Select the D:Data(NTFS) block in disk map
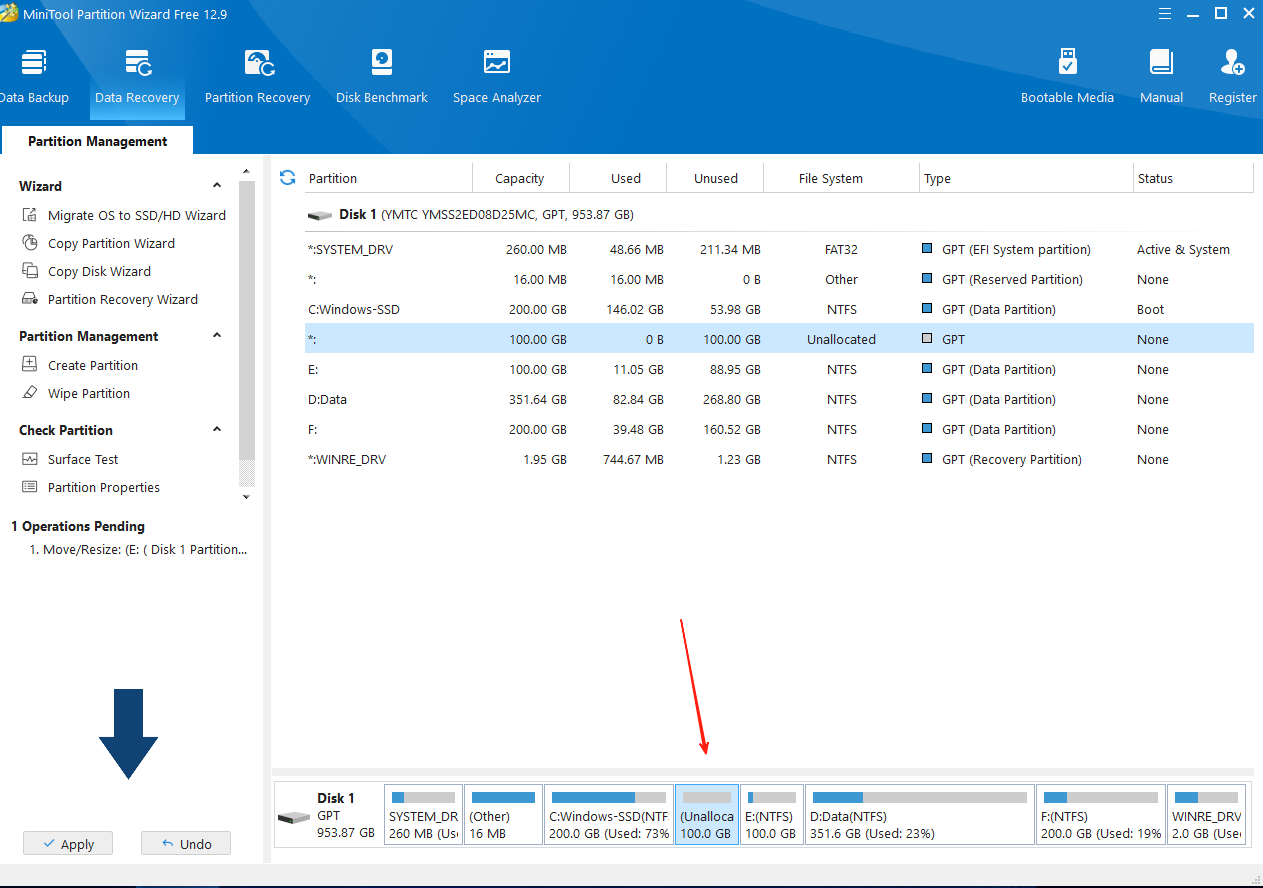The image size is (1263, 888). [920, 815]
